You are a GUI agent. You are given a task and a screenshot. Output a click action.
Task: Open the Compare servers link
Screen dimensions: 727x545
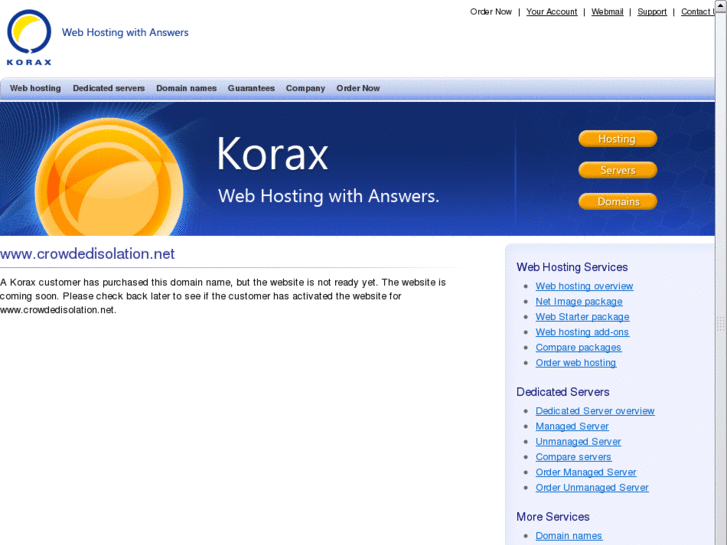point(573,457)
